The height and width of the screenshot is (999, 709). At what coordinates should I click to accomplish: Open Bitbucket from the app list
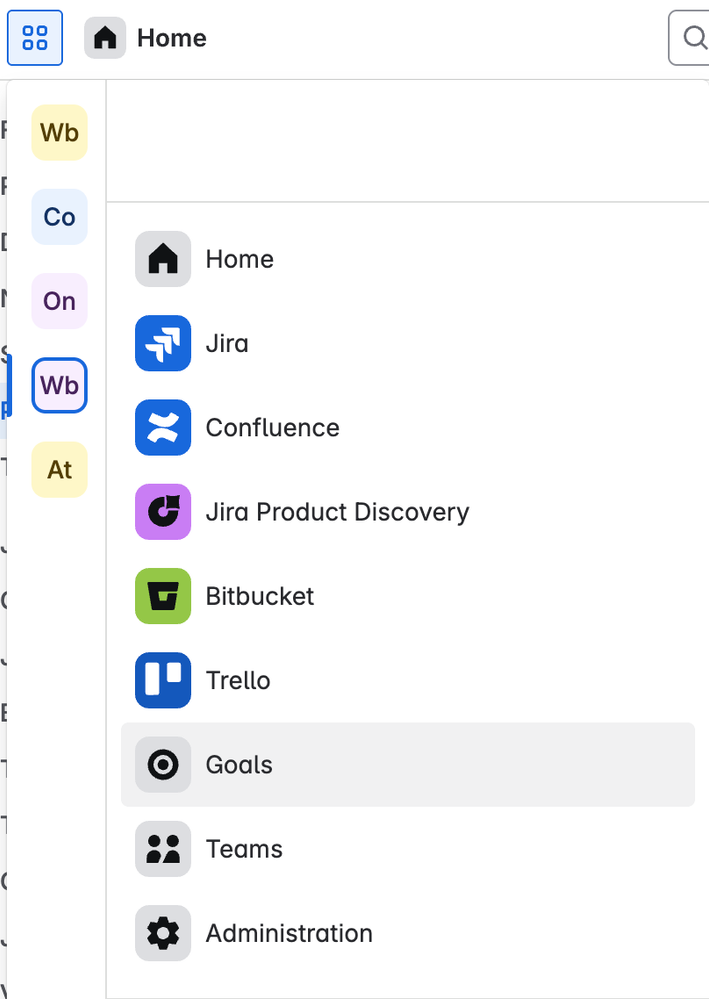pyautogui.click(x=408, y=596)
